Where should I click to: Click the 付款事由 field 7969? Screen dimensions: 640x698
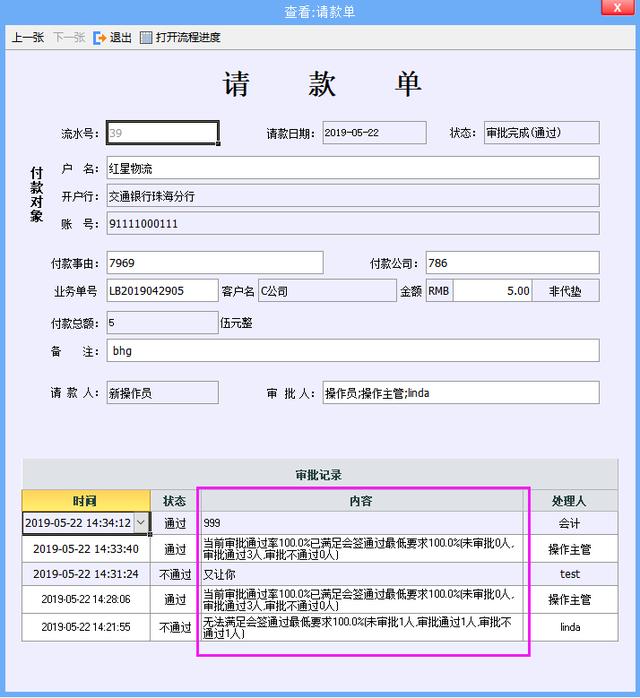pos(215,263)
